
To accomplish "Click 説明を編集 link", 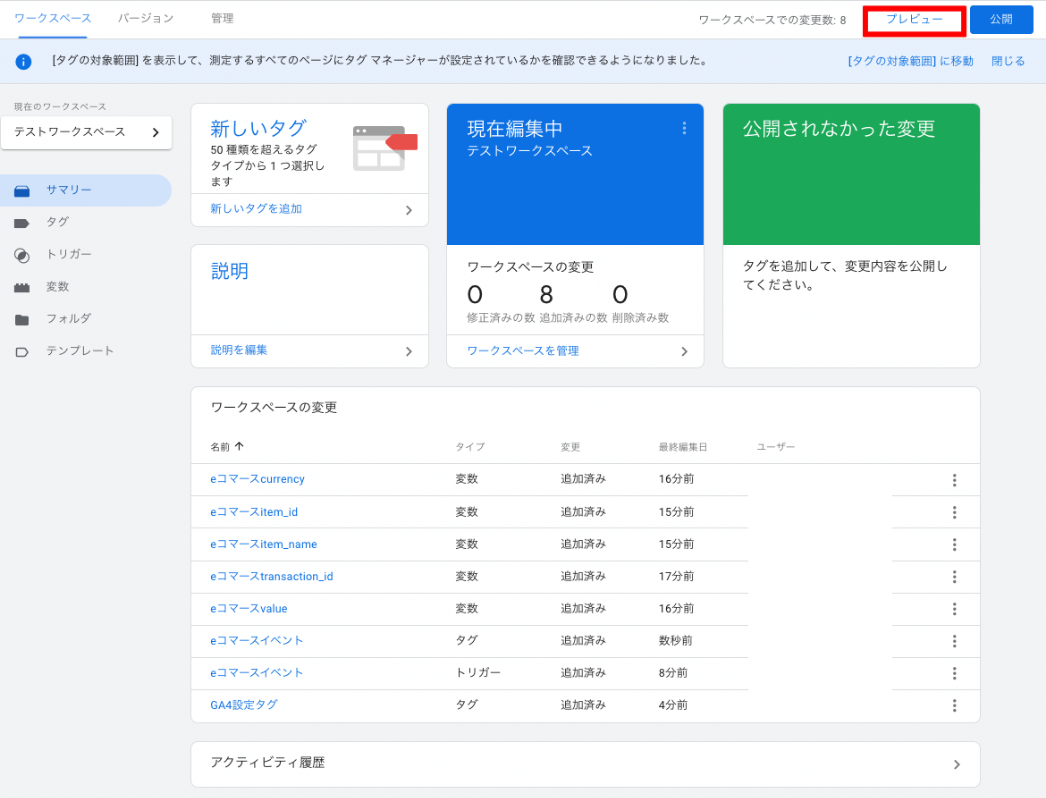I will 239,350.
